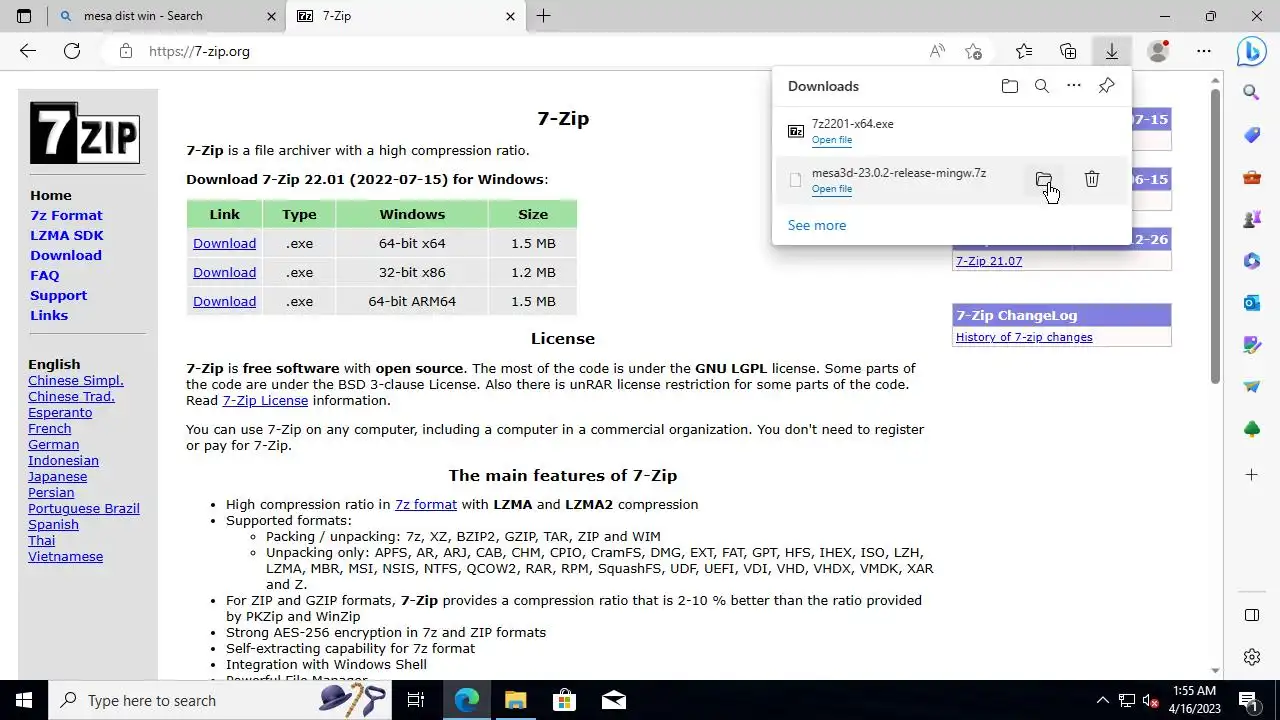View site information lock icon

[x=126, y=51]
